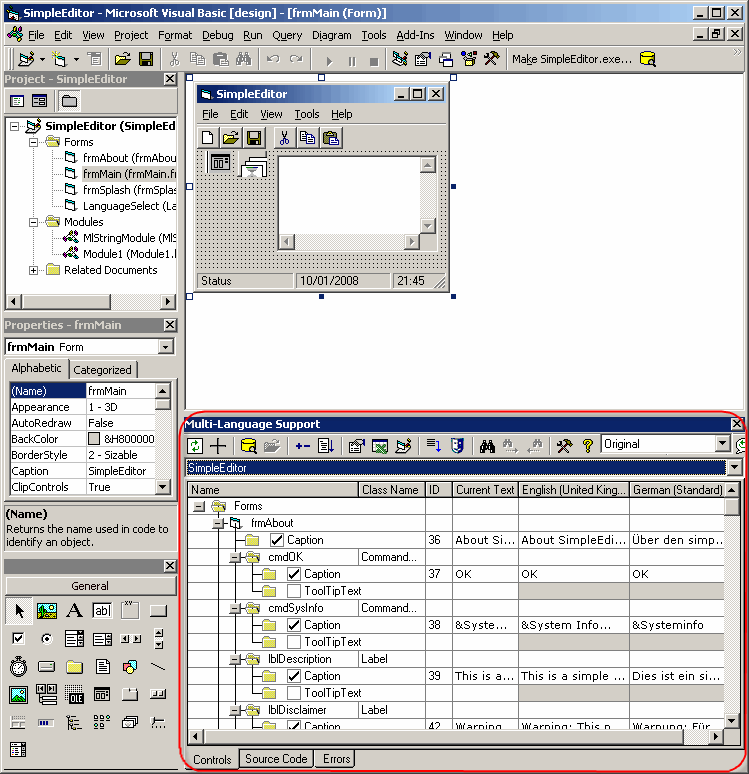Open the Add-Ins menu

[415, 35]
